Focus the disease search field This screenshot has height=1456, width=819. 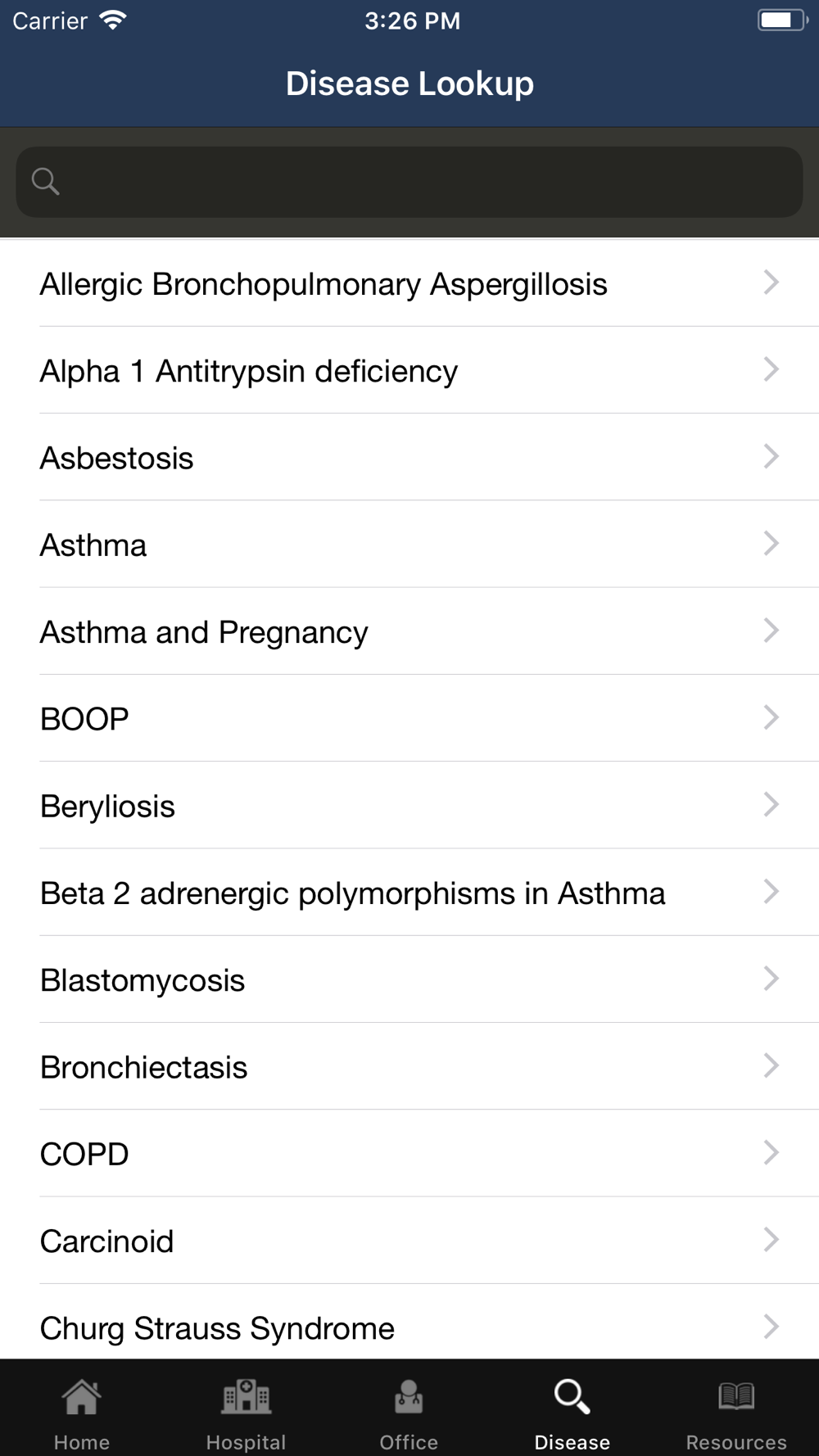click(426, 182)
